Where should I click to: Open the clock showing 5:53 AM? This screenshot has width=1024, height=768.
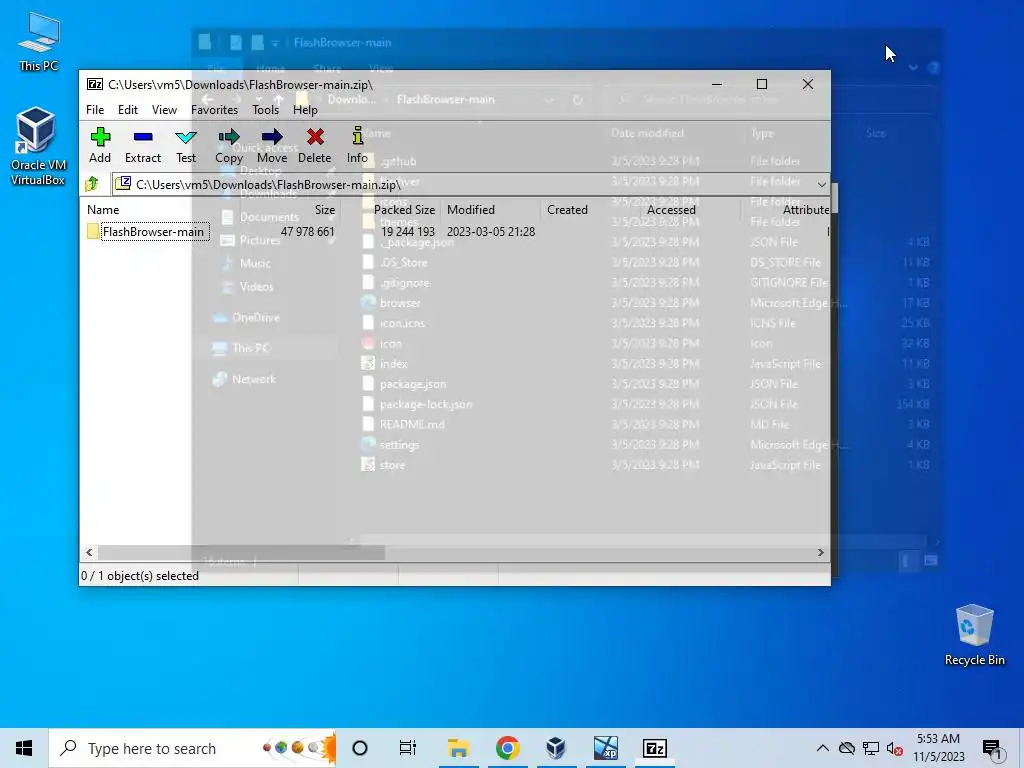938,748
